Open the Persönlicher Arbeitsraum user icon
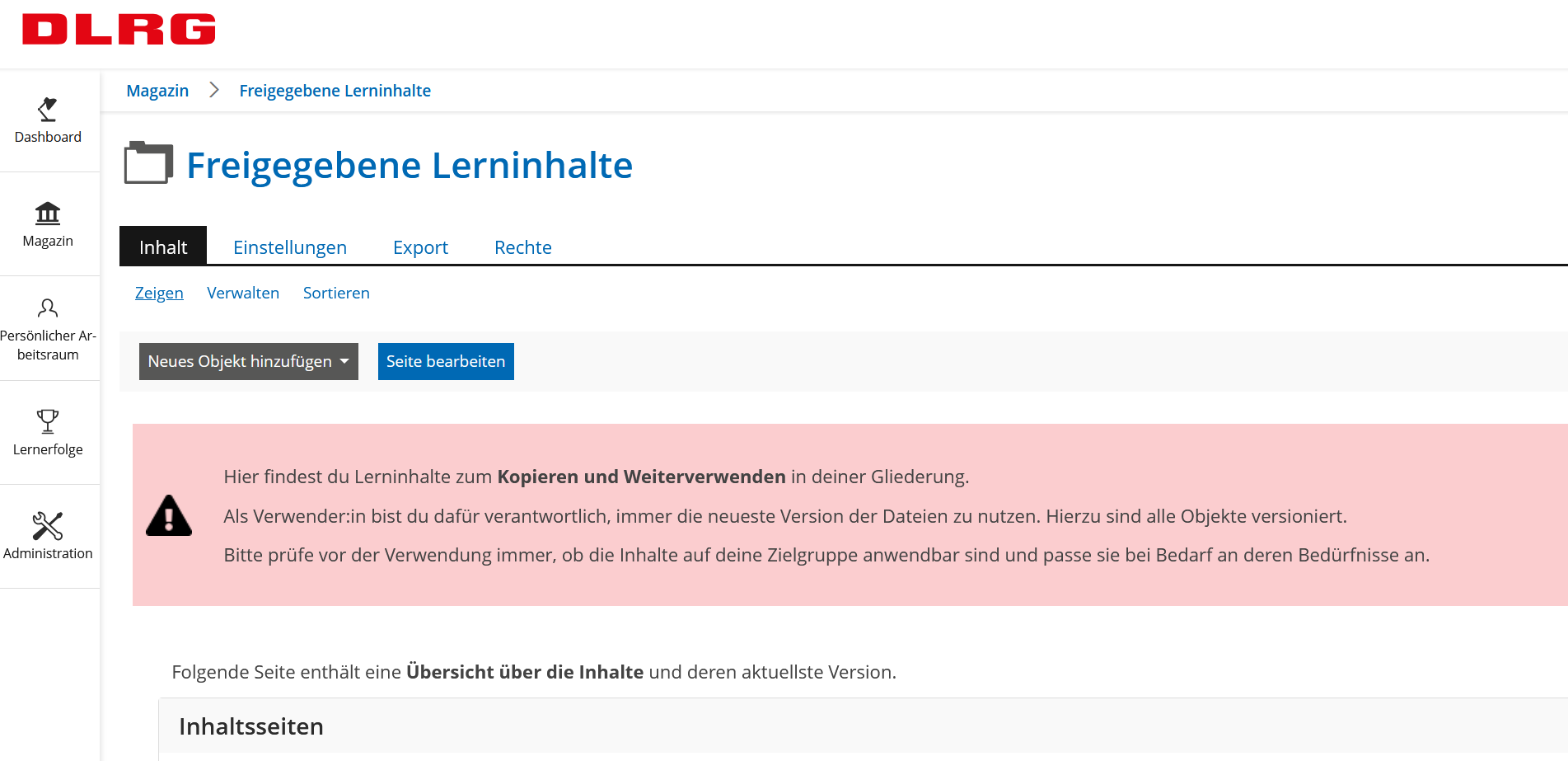1568x761 pixels. coord(48,308)
